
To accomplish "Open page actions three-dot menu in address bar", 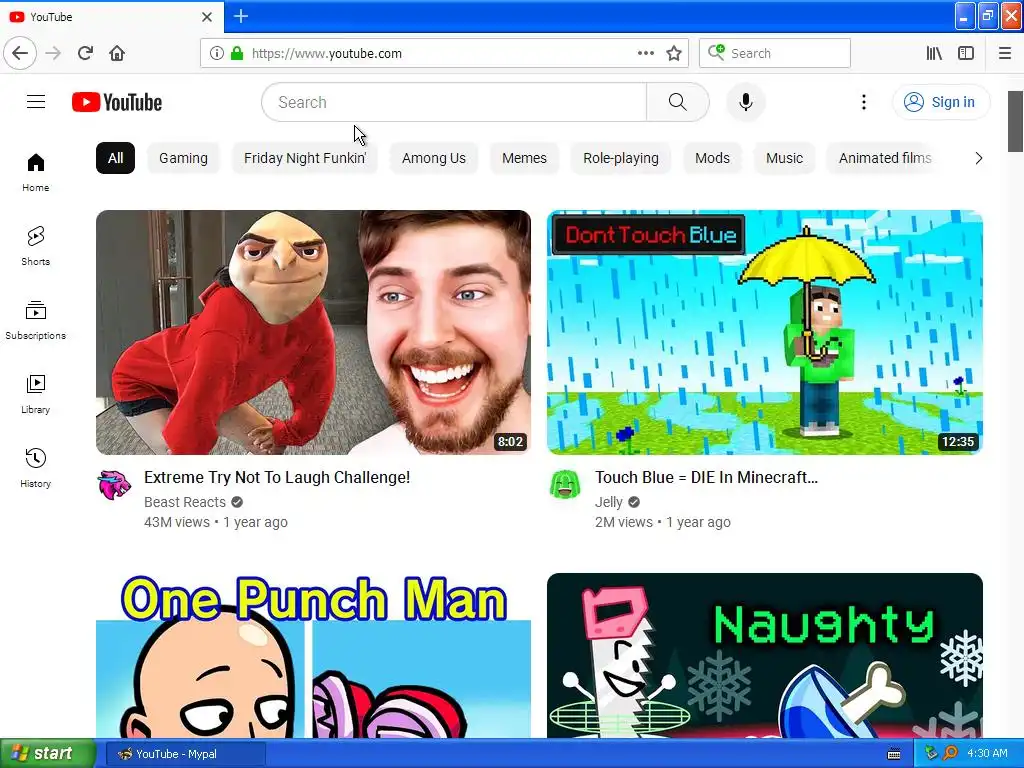I will point(645,53).
